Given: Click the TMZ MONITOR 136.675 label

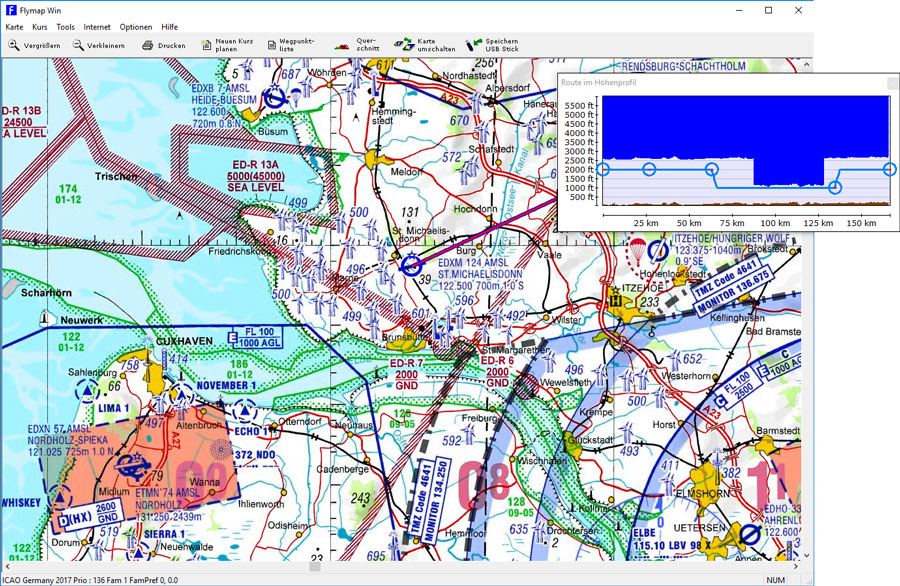Looking at the screenshot, I should pos(732,286).
